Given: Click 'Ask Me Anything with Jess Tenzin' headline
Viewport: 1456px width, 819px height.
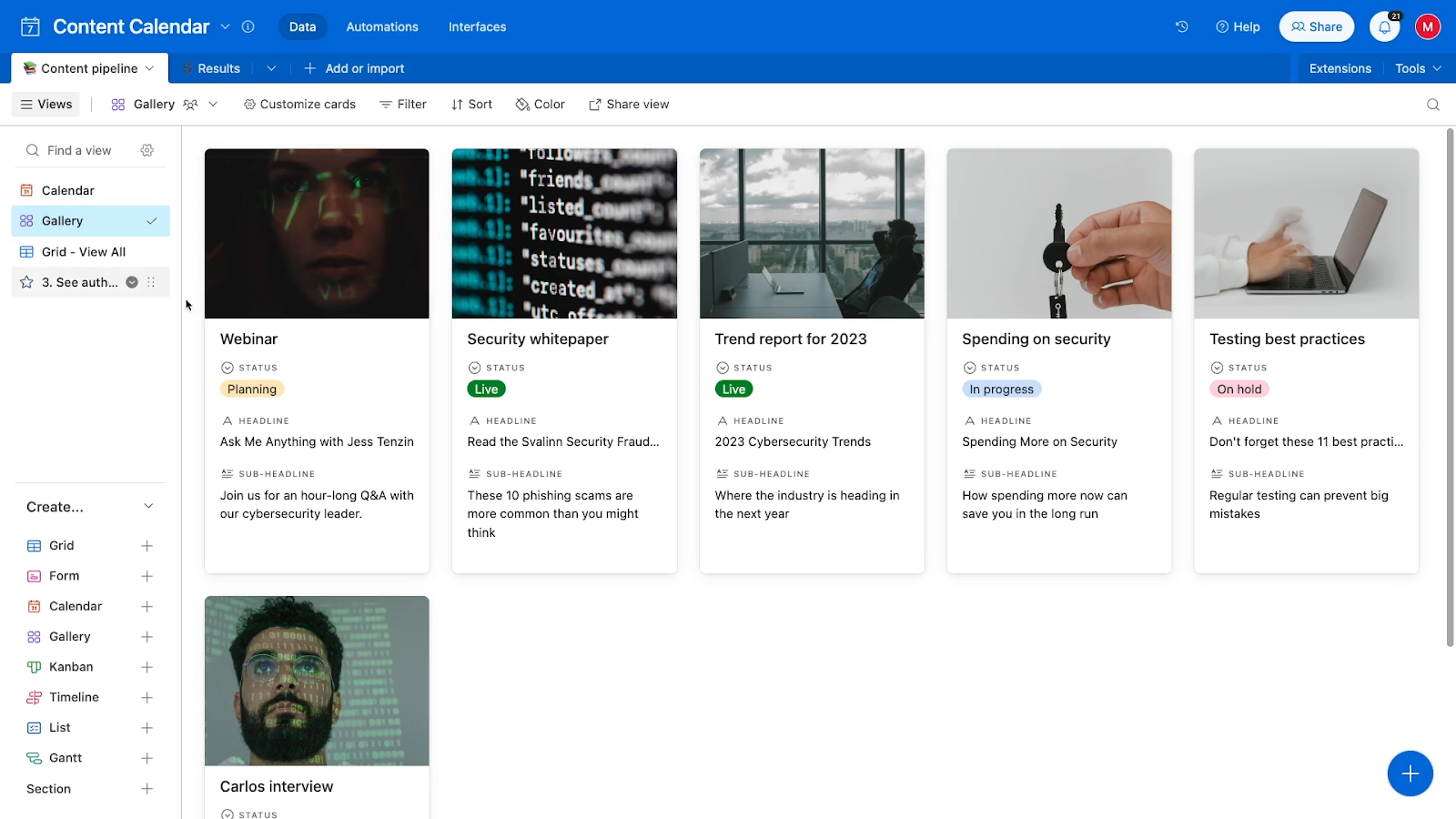Looking at the screenshot, I should click(317, 442).
